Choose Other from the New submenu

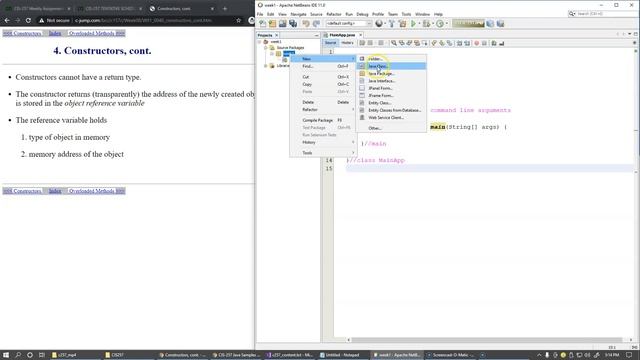(x=391, y=128)
